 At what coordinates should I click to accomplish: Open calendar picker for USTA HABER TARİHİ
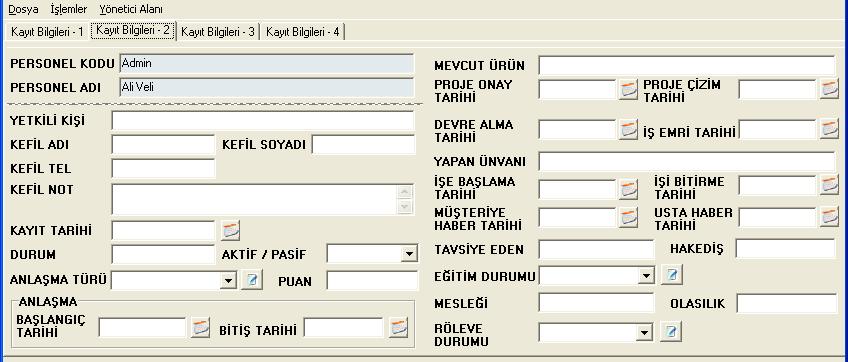tap(829, 217)
